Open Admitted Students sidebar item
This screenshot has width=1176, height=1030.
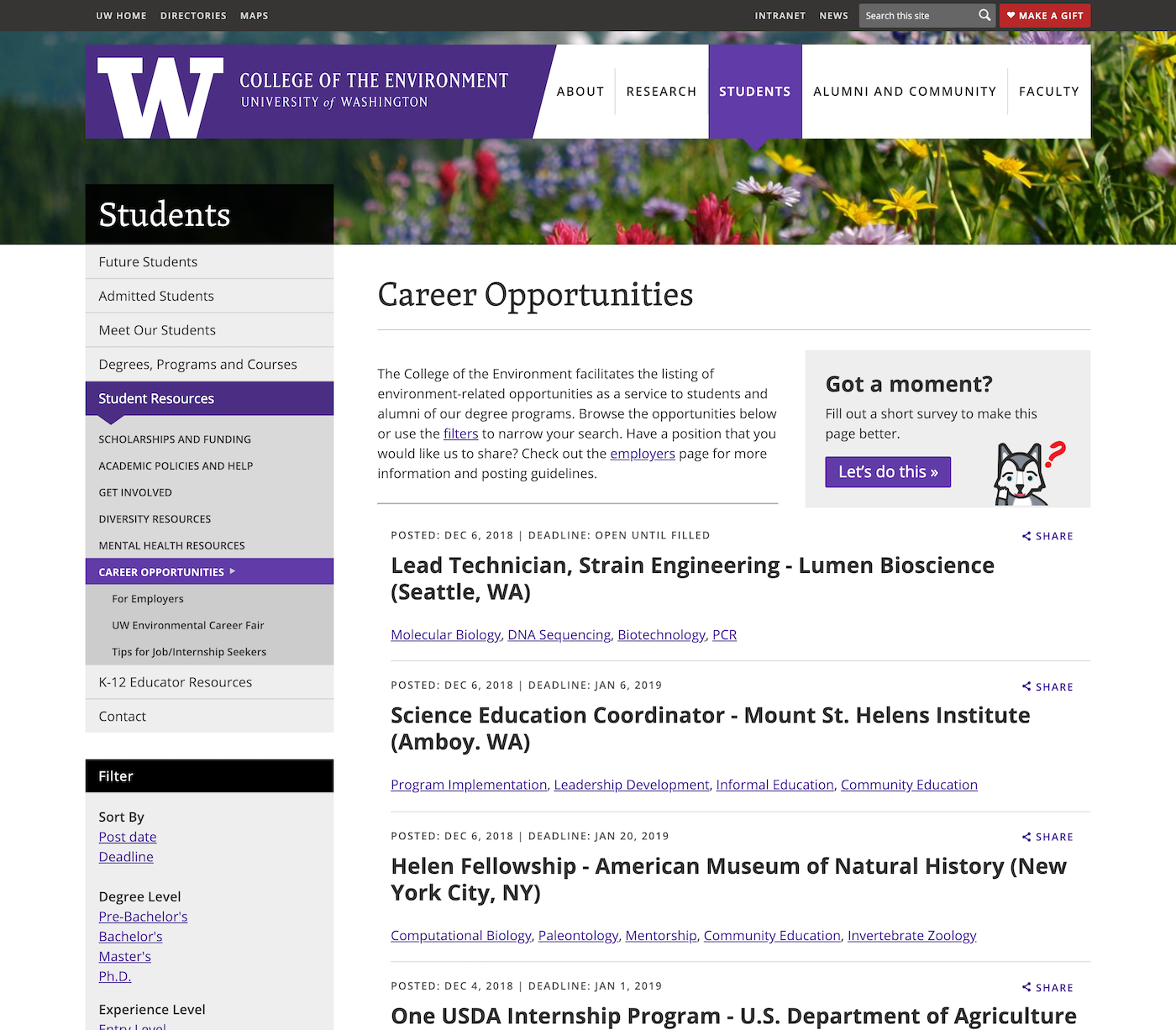click(209, 296)
